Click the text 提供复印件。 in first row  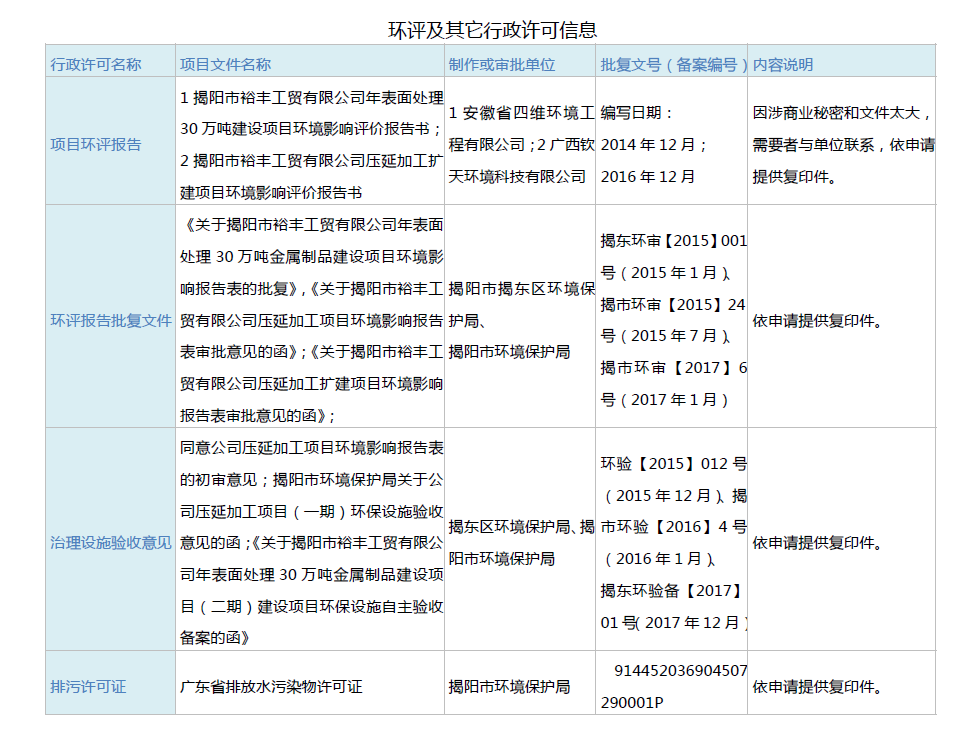click(794, 177)
